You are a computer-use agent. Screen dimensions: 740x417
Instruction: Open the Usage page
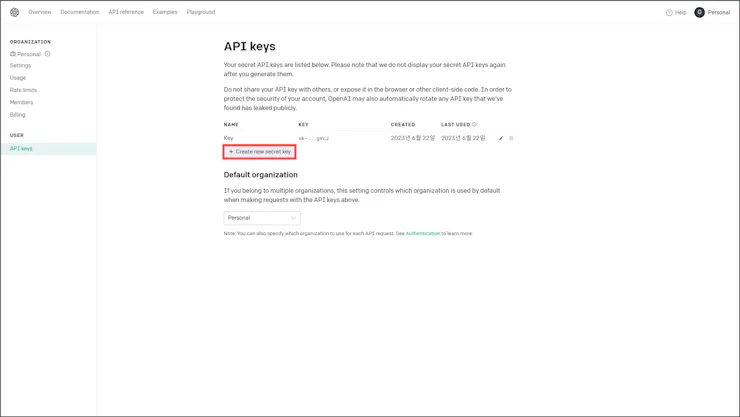[18, 78]
